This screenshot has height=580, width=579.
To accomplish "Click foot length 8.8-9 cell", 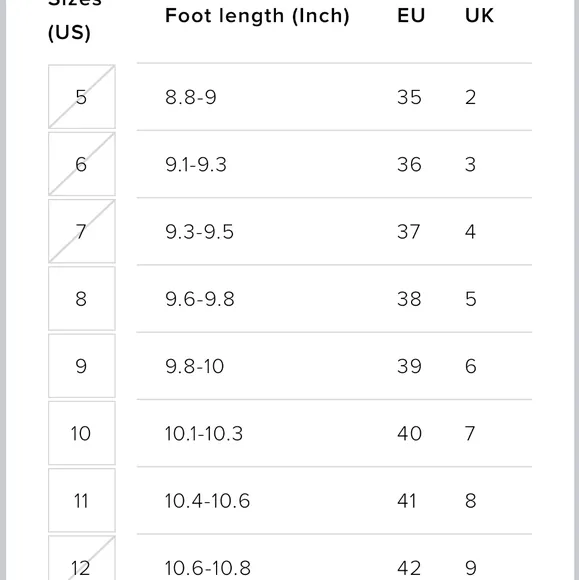I will (191, 97).
